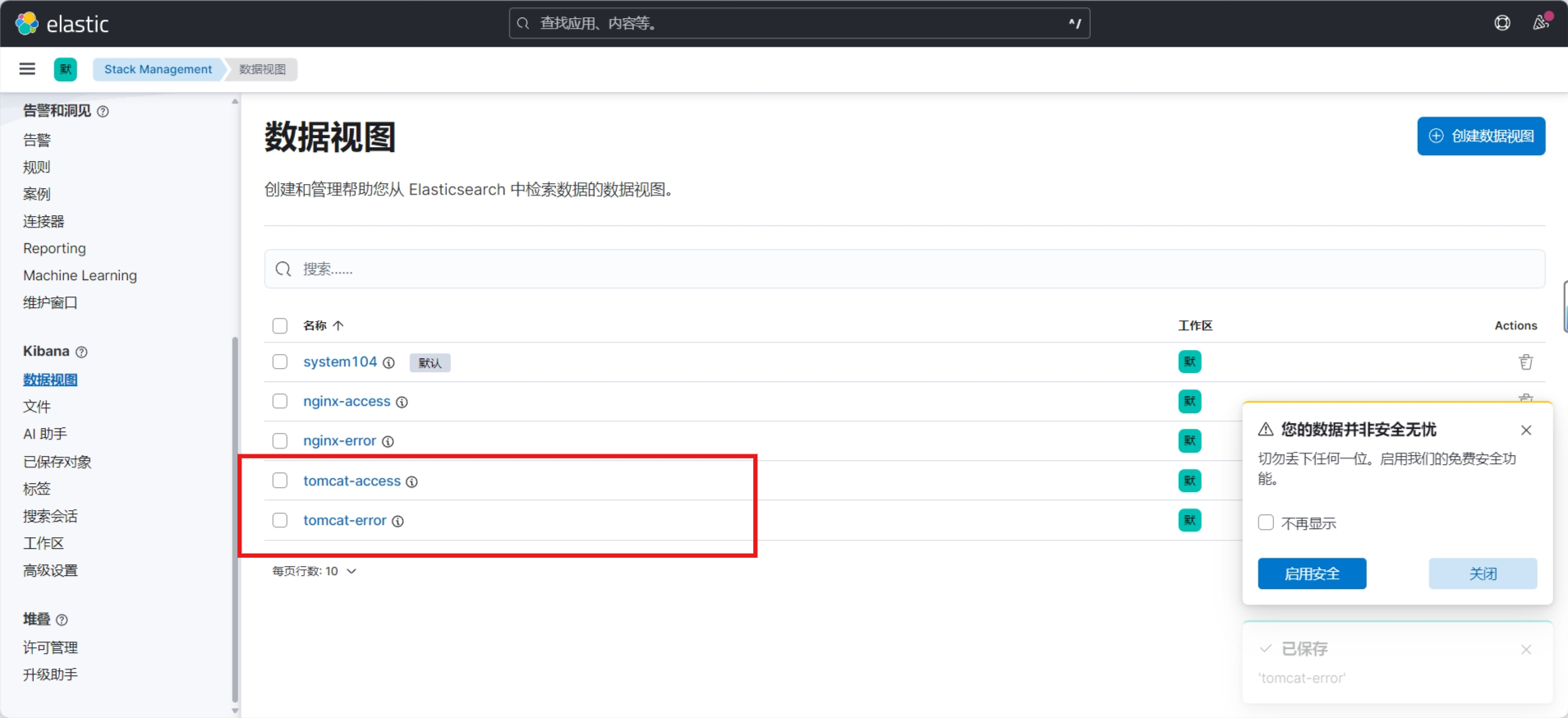Click 创建数据视图 button
Viewport: 1568px width, 718px height.
(1481, 136)
